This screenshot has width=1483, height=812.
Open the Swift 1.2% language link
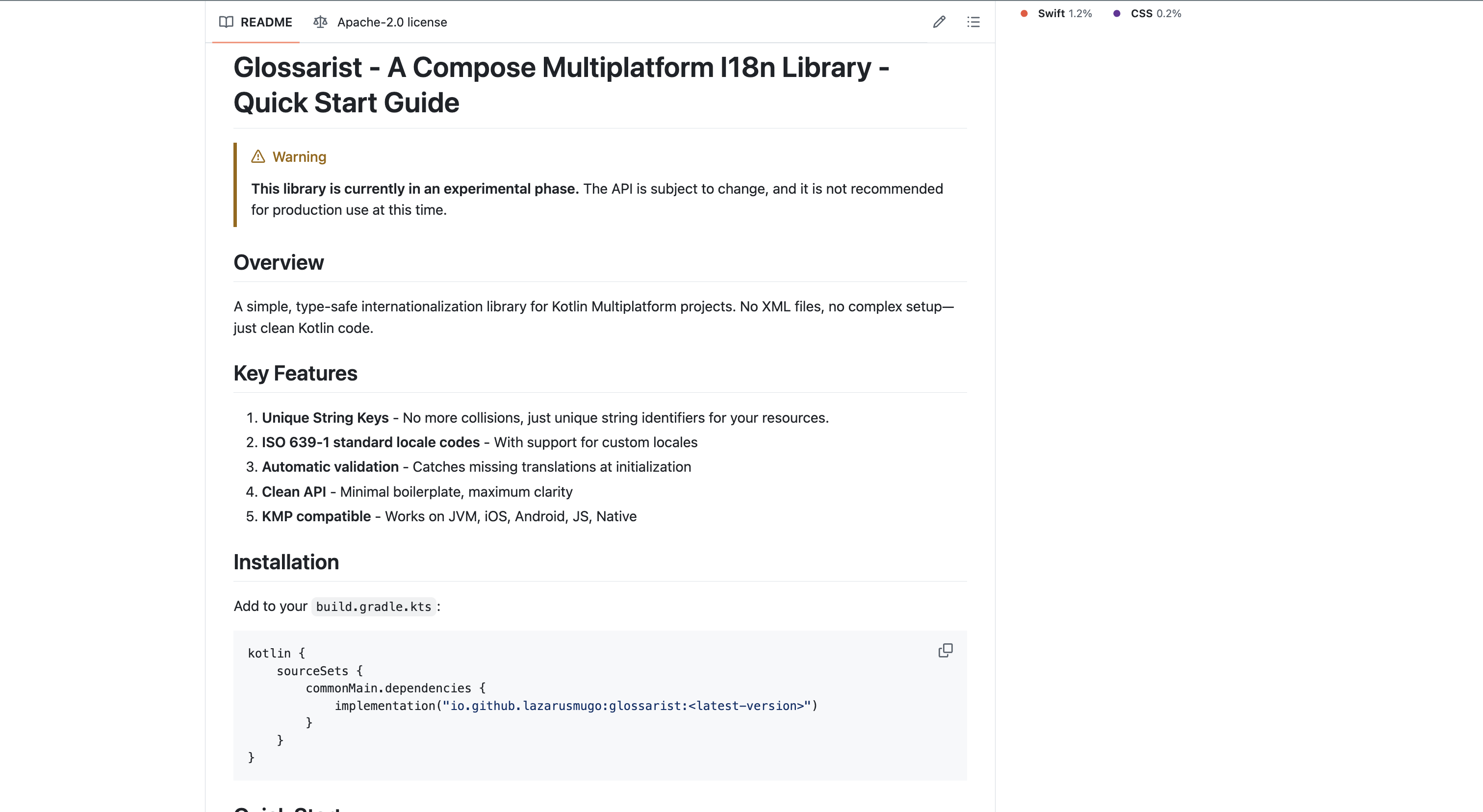click(x=1064, y=13)
